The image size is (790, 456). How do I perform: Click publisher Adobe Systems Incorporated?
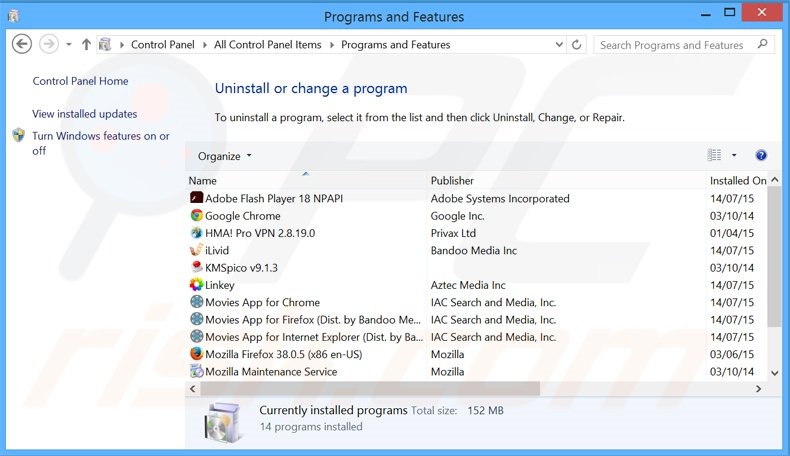coord(500,199)
